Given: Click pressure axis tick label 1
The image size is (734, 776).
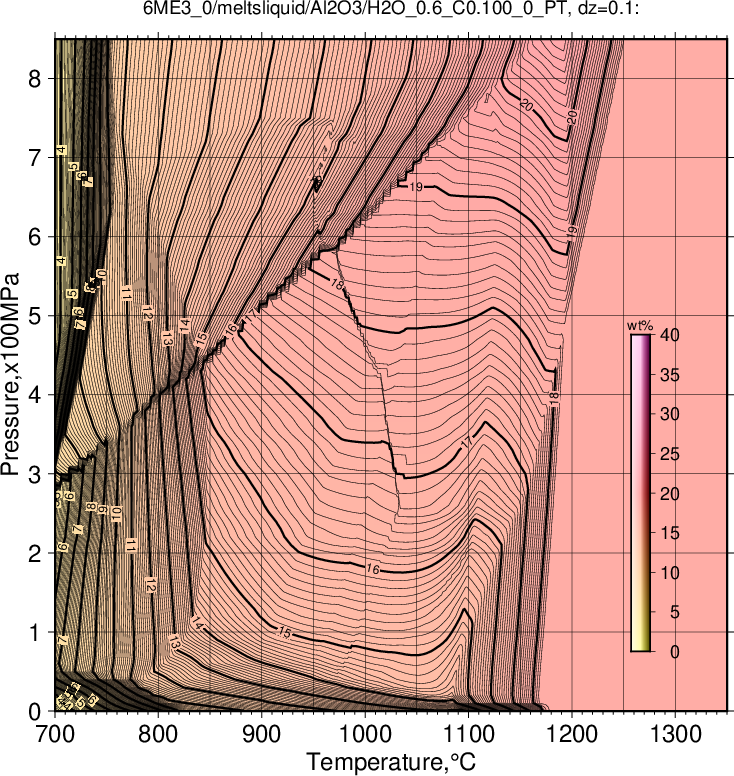Looking at the screenshot, I should [x=34, y=632].
